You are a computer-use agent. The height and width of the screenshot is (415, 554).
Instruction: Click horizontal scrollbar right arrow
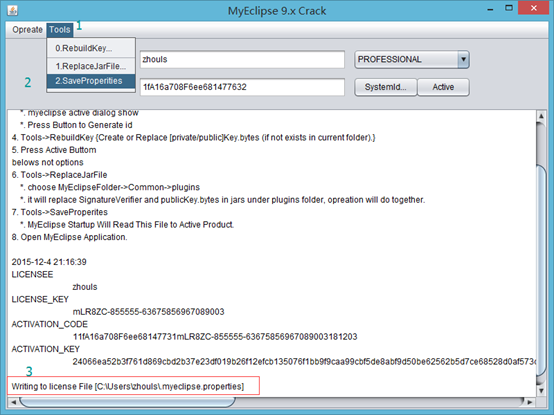530,402
